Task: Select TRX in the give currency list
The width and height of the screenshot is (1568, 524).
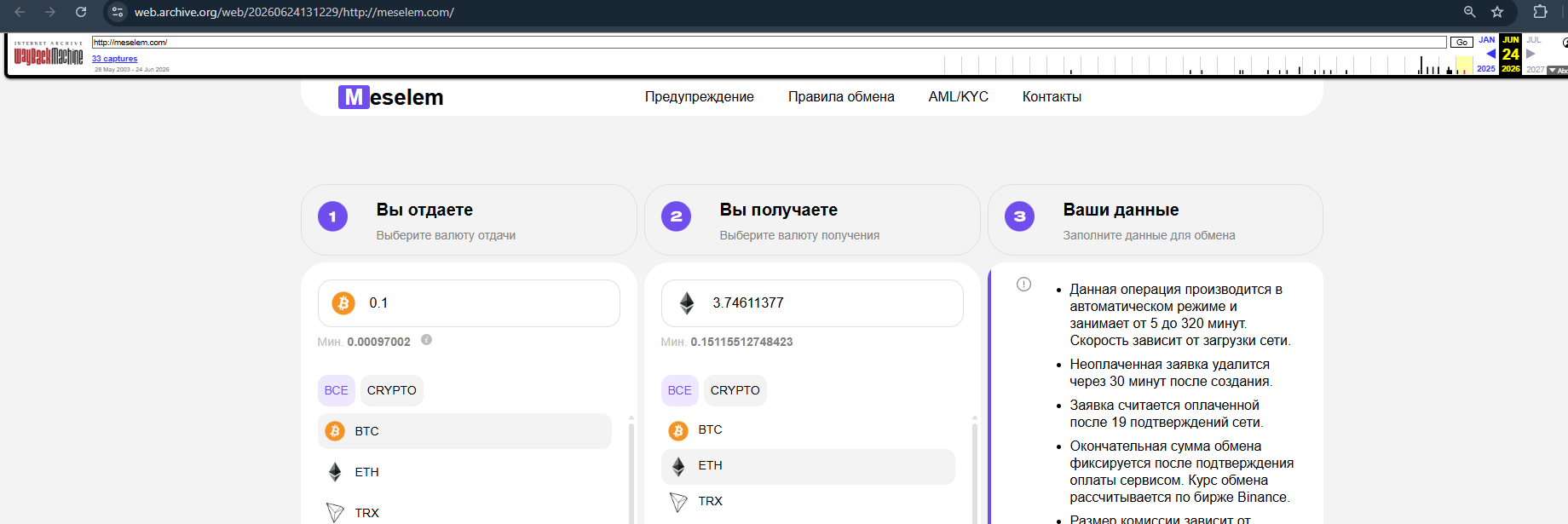Action: (464, 512)
